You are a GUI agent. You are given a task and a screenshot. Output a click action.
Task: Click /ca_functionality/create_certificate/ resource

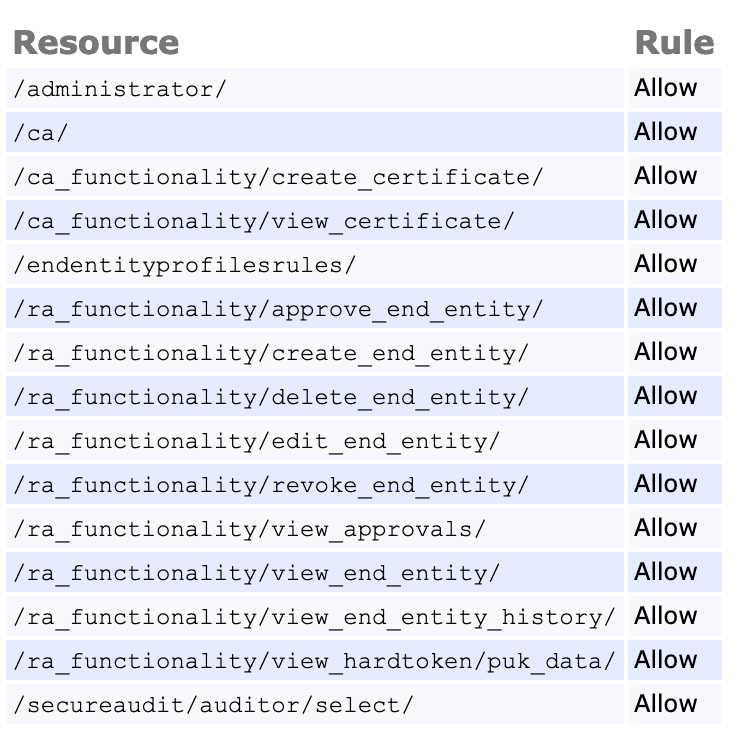click(279, 177)
